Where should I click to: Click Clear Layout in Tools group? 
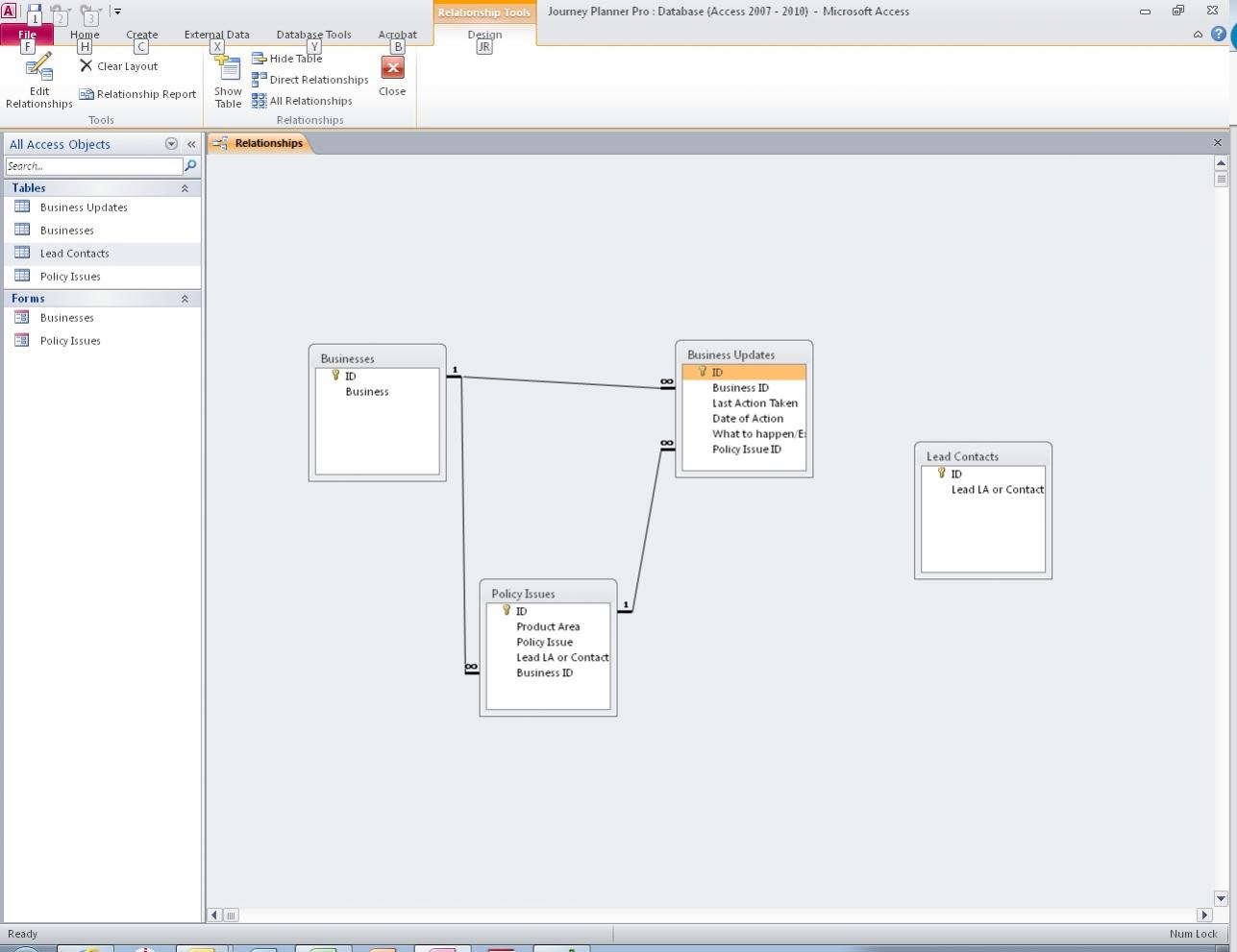[118, 66]
